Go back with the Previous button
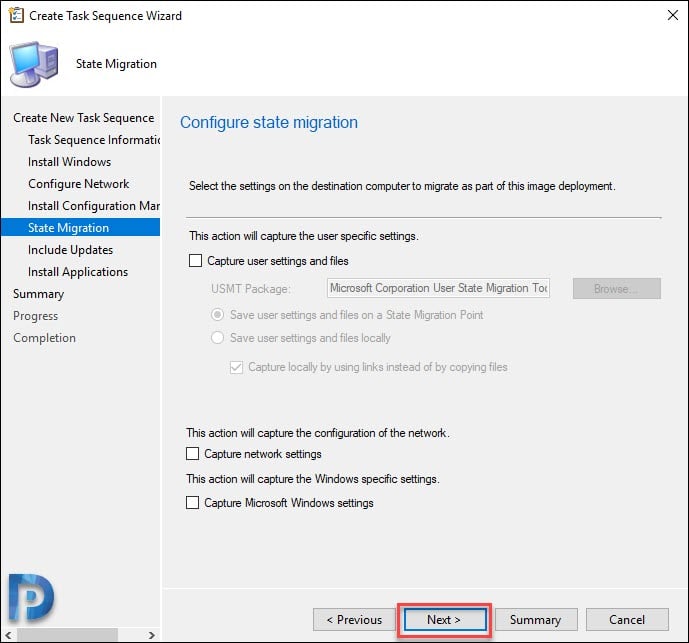The width and height of the screenshot is (689, 643). (354, 619)
